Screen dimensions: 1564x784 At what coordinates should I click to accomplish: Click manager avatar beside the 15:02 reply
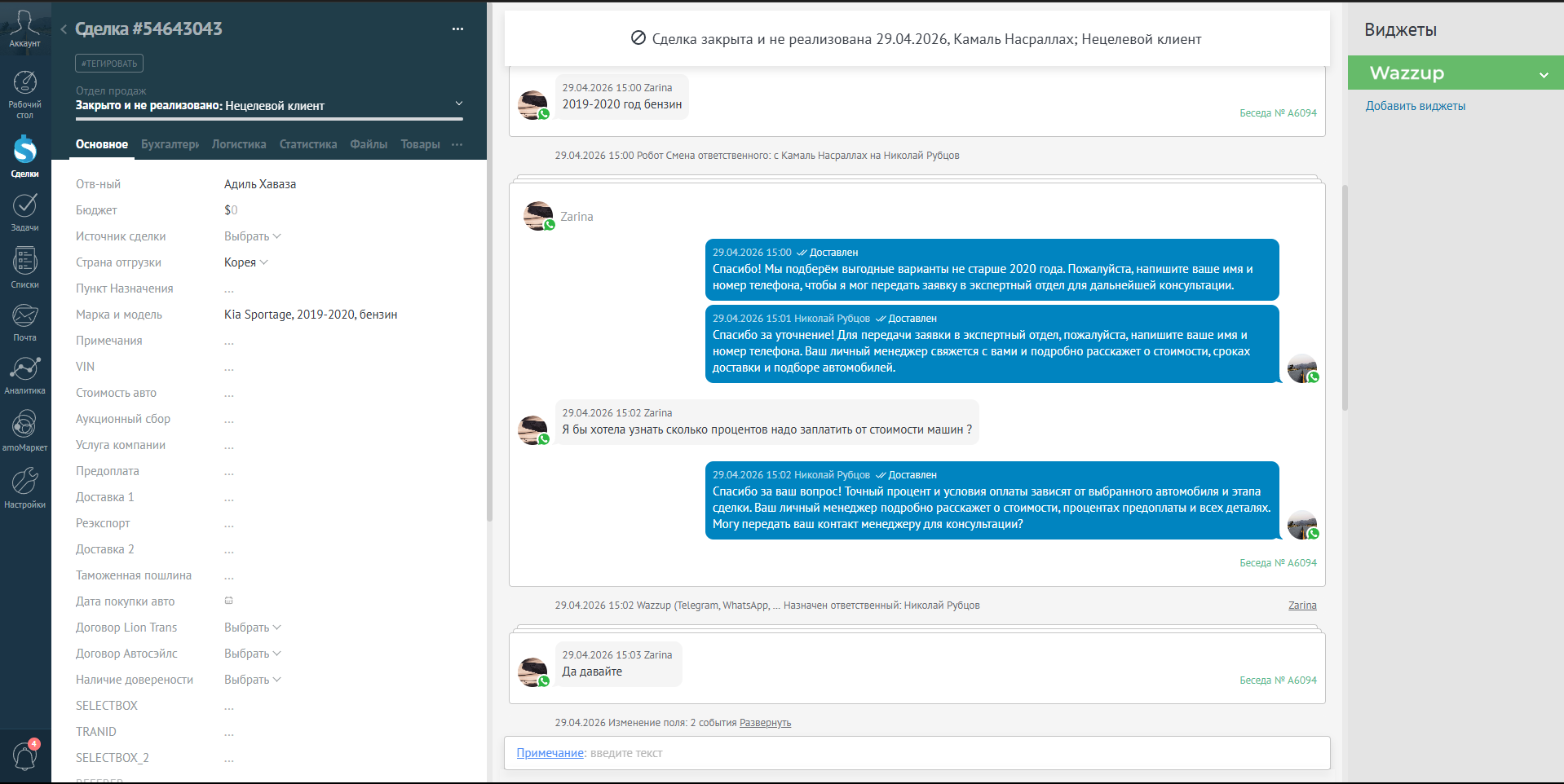click(x=1302, y=525)
